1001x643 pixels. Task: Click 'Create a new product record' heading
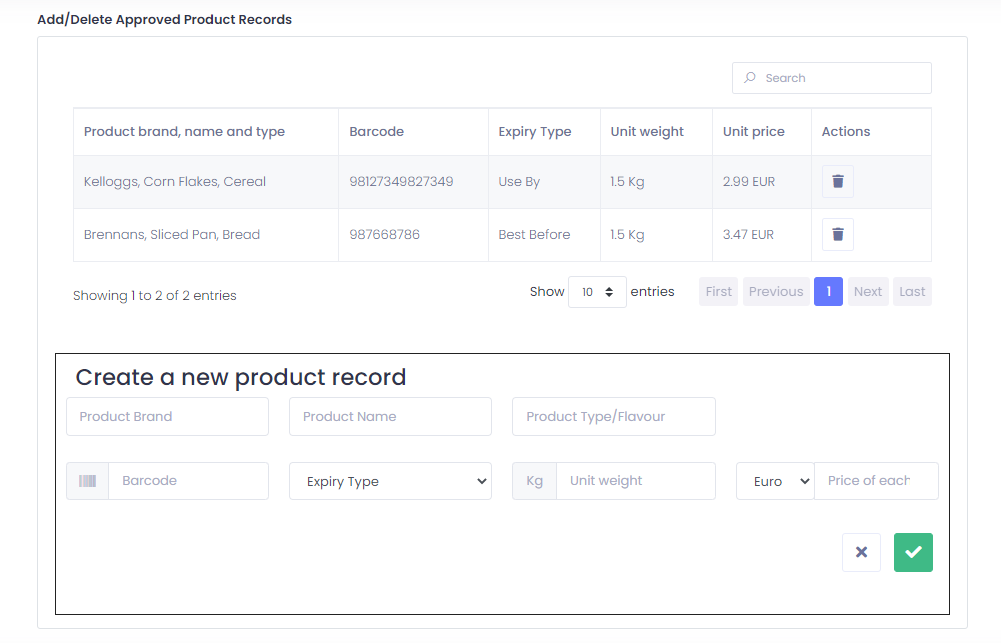[241, 377]
